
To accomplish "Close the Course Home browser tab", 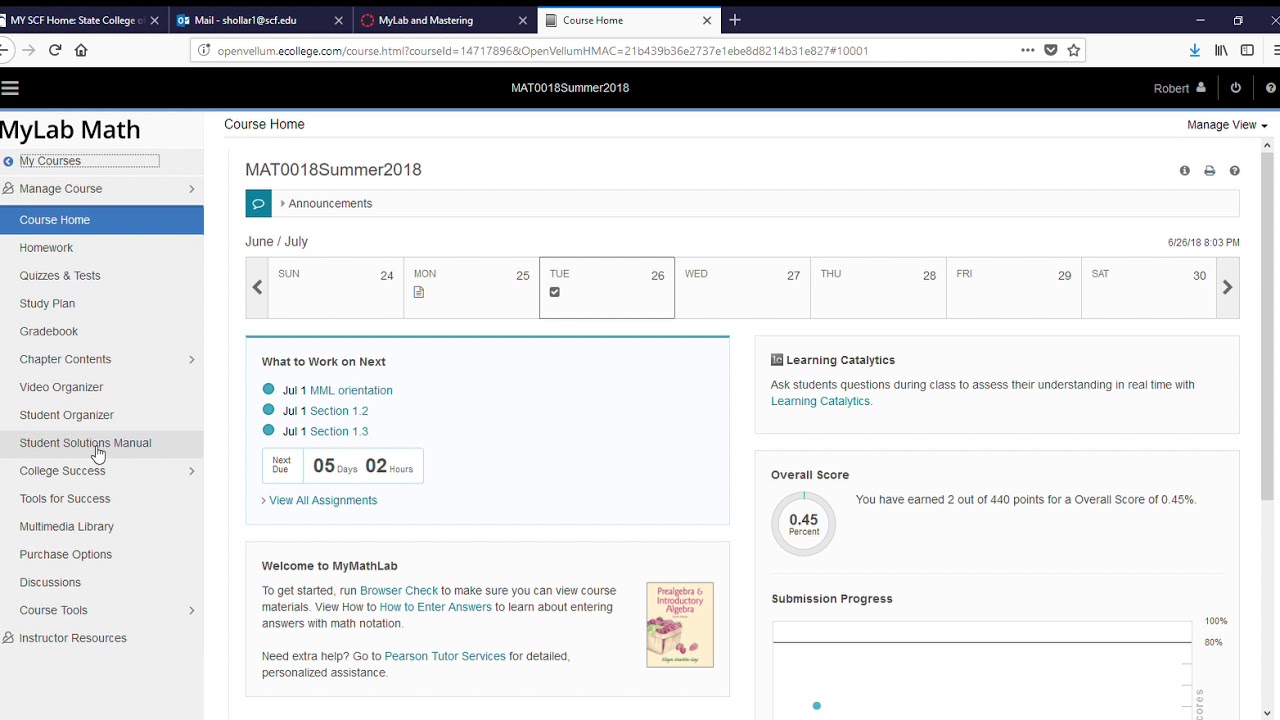I will (707, 20).
